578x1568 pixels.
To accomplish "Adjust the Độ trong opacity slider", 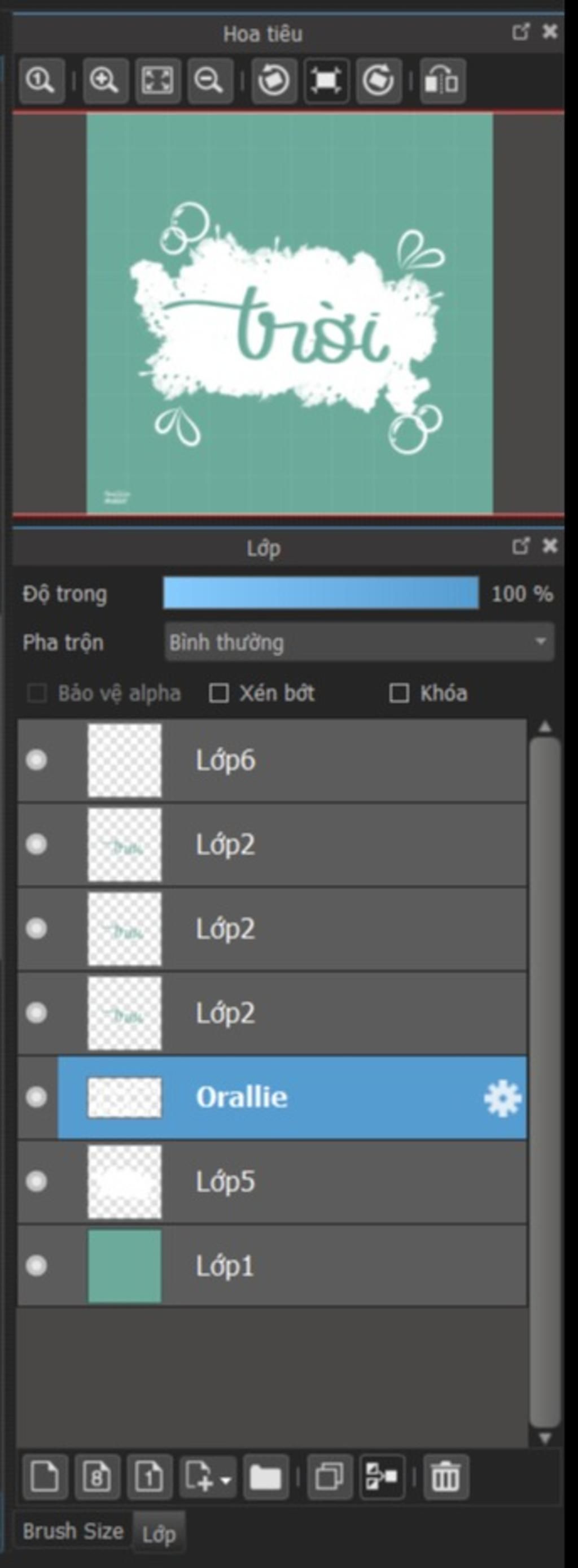I will 321,594.
